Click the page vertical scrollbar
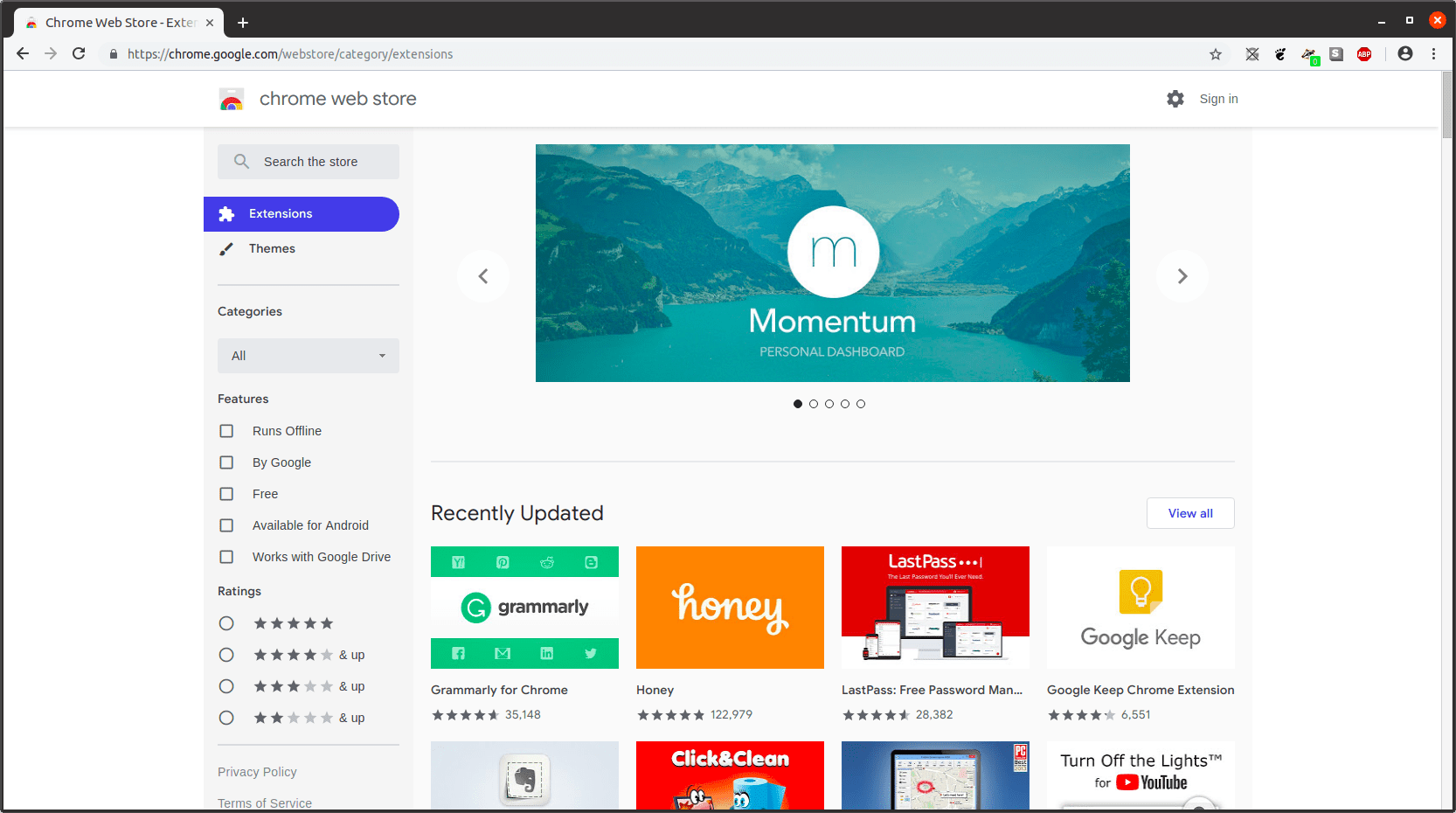Screen dimensions: 1456x813 click(1447, 105)
